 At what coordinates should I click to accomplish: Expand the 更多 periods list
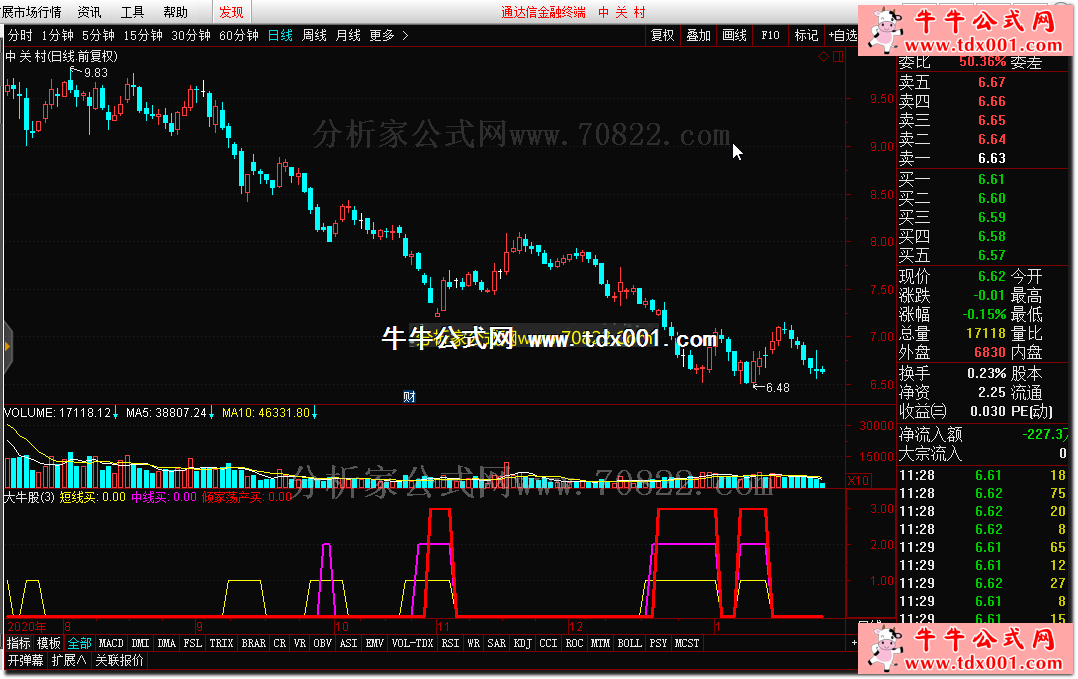388,35
